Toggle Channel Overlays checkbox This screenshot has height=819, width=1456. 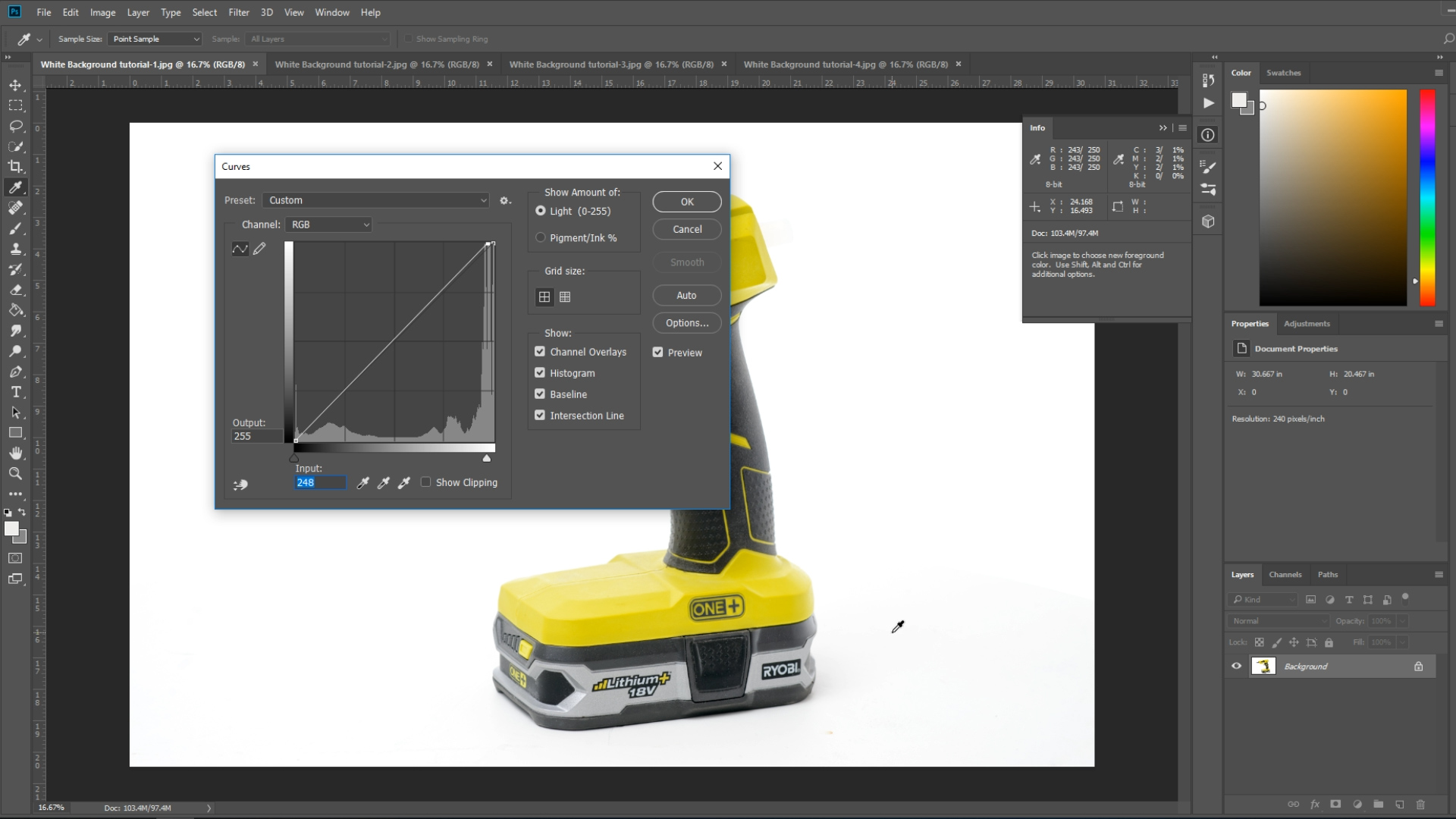(x=540, y=352)
